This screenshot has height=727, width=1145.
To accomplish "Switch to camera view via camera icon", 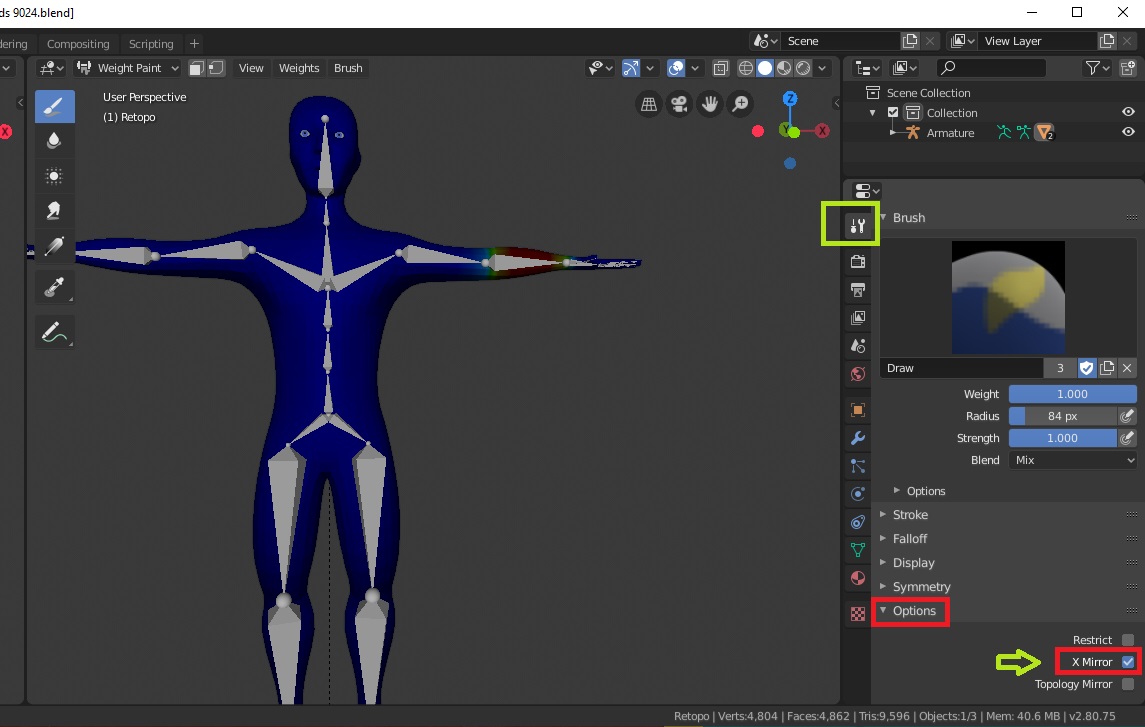I will (x=679, y=103).
